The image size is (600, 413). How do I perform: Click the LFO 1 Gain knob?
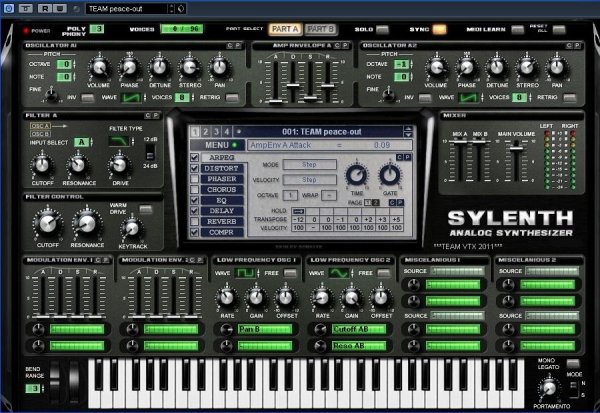256,298
